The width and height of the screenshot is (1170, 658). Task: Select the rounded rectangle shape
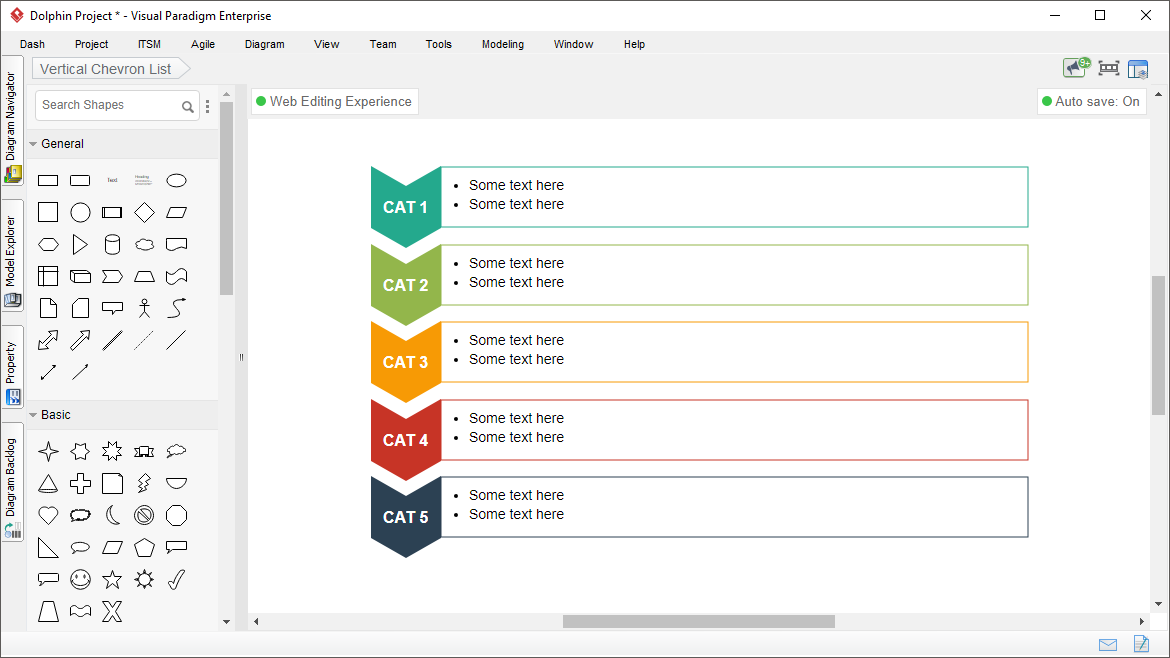tap(80, 181)
